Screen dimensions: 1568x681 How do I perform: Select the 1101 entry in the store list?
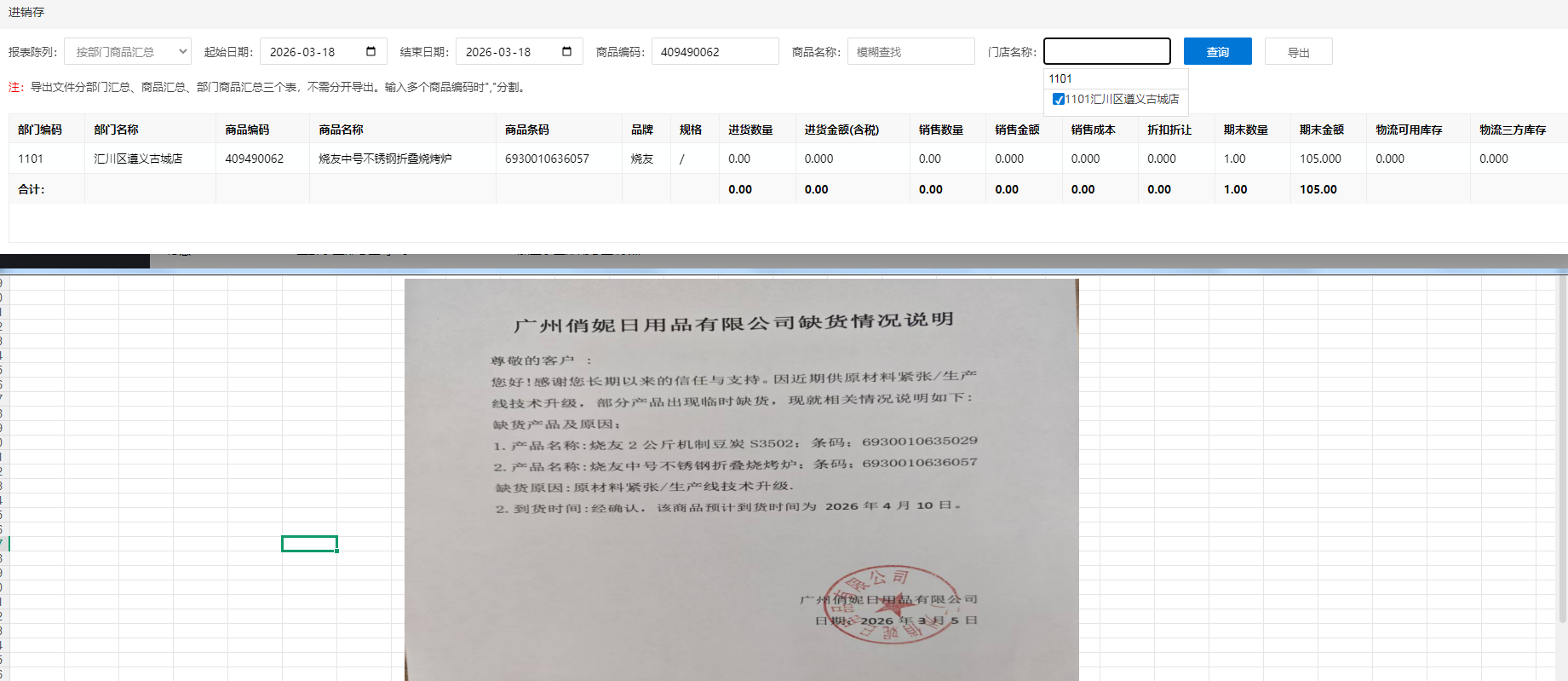click(1060, 78)
